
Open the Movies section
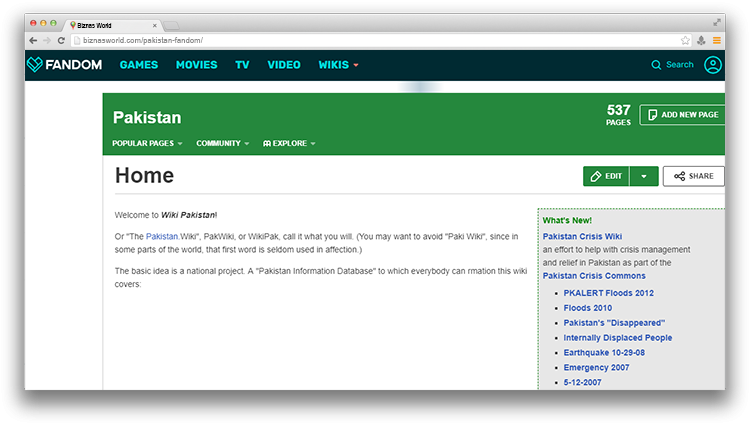pyautogui.click(x=196, y=65)
